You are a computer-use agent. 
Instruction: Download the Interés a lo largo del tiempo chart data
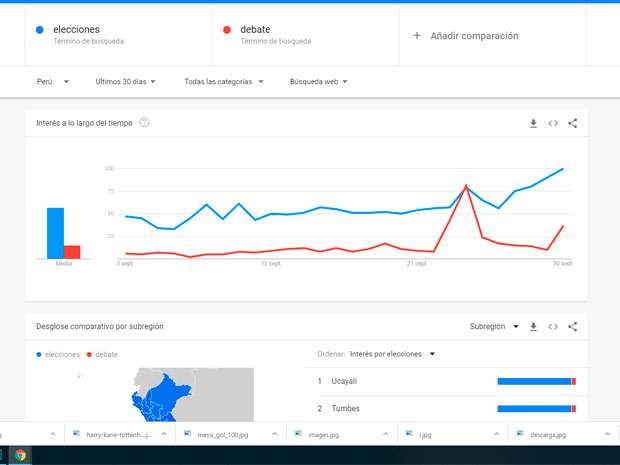[x=533, y=123]
